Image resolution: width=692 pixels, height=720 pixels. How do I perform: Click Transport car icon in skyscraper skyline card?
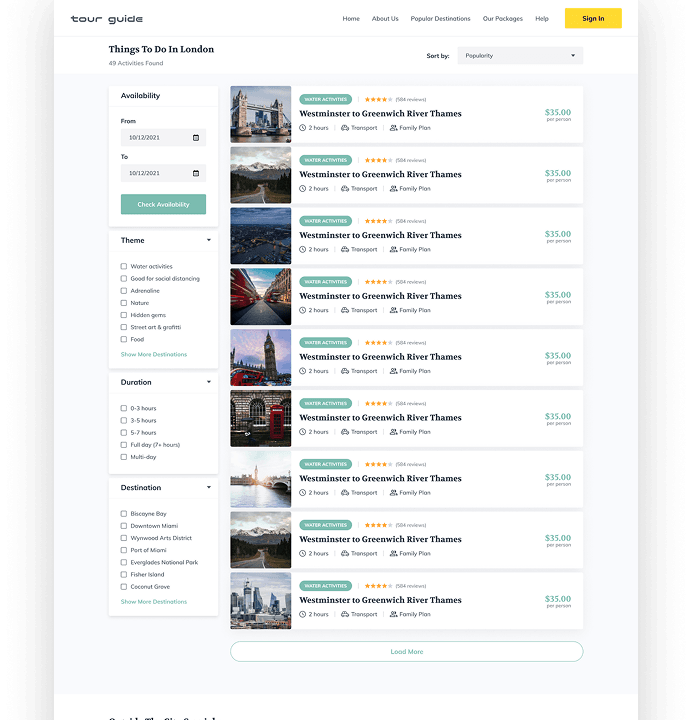coord(345,614)
